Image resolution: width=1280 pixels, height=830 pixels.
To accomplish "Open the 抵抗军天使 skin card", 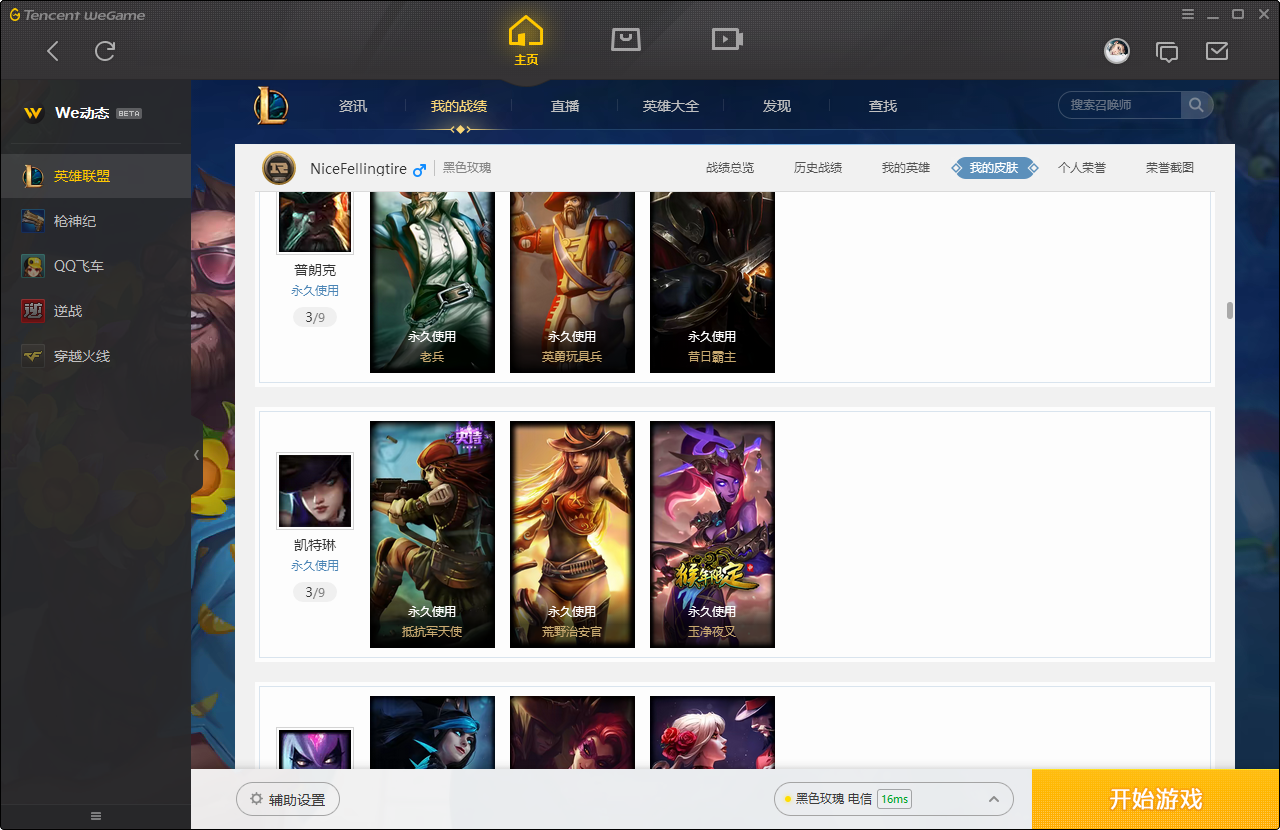I will 432,534.
